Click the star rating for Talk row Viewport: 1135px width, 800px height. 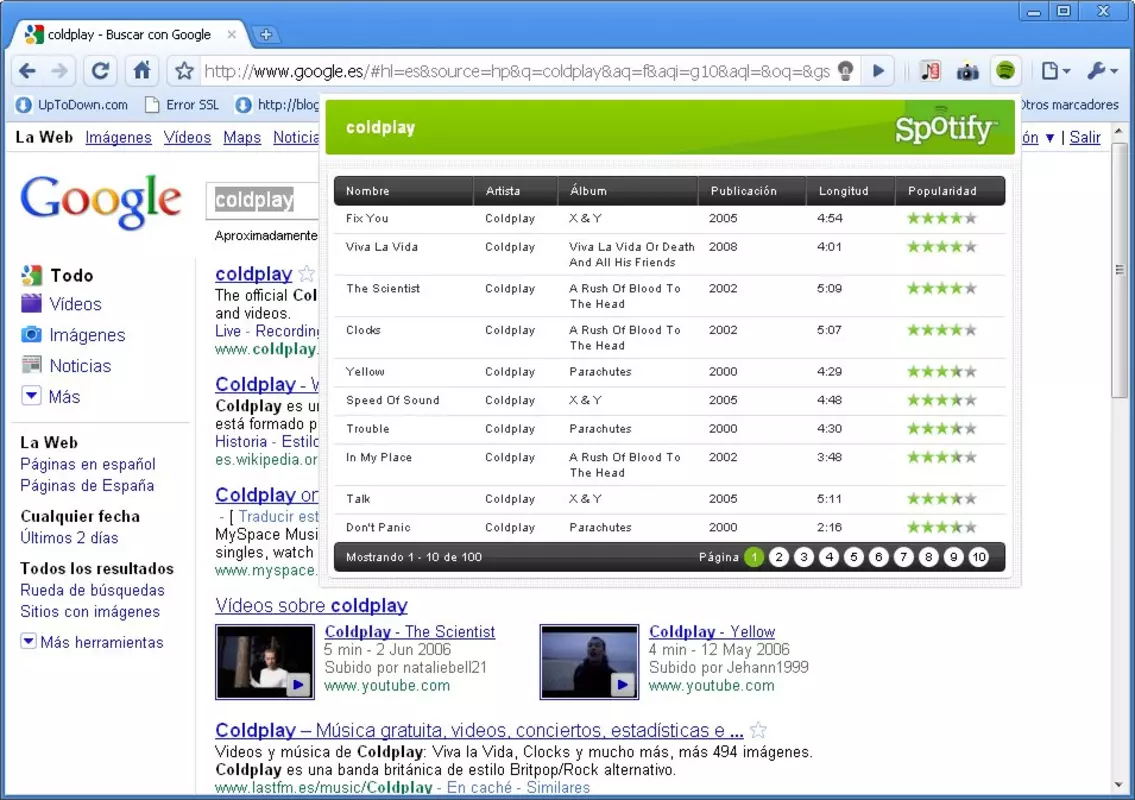point(942,499)
